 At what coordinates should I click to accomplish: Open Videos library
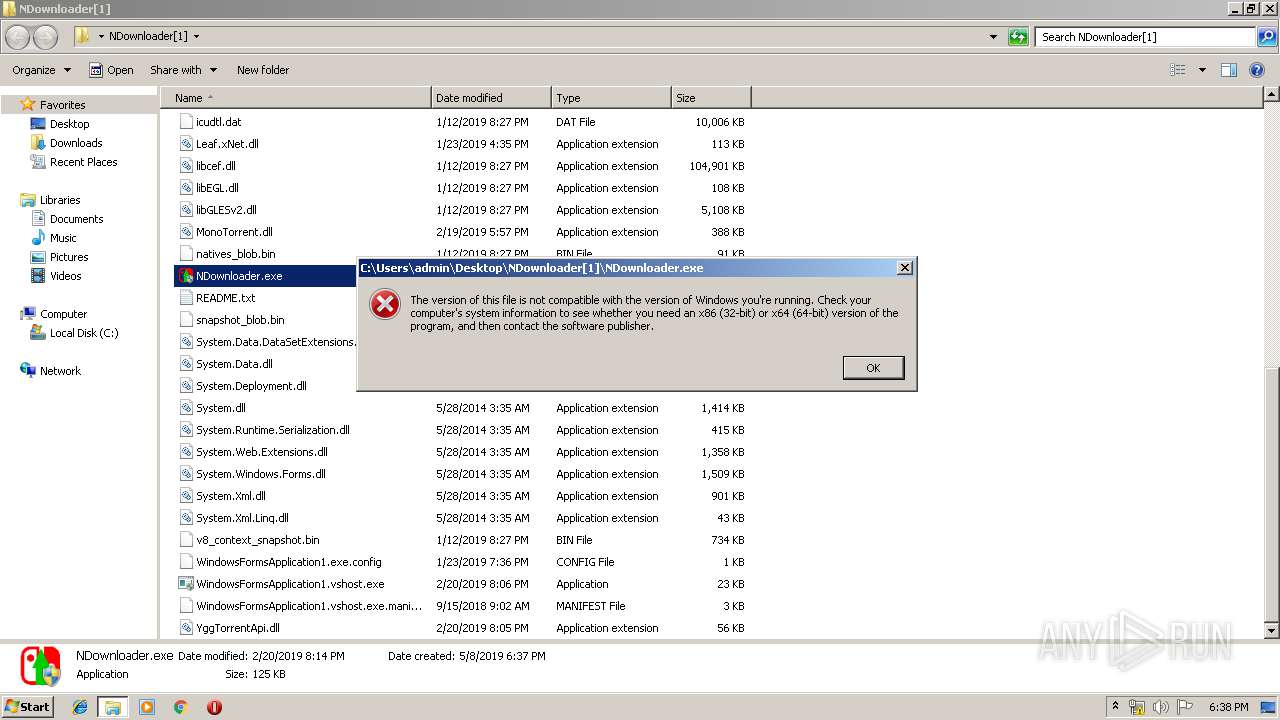coord(65,276)
